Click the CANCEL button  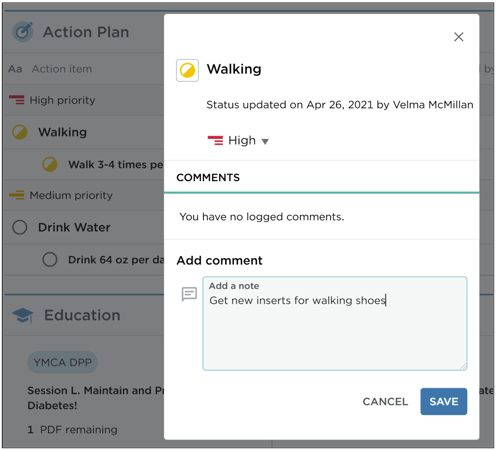[385, 401]
